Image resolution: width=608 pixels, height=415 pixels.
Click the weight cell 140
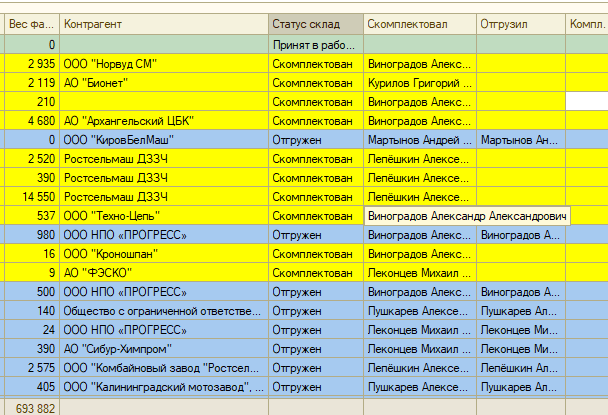pyautogui.click(x=32, y=311)
